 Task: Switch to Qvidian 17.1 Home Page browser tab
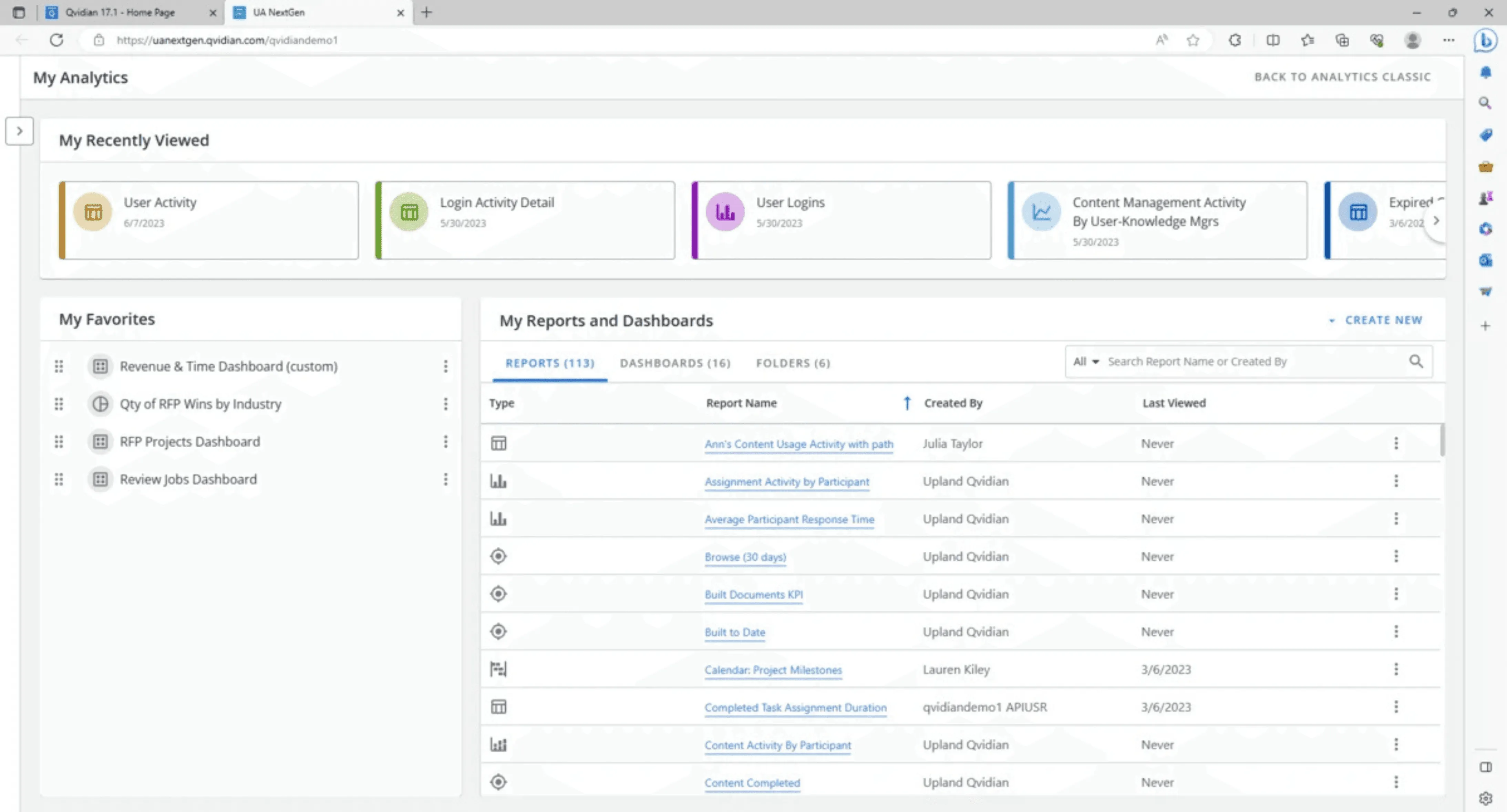coord(120,12)
